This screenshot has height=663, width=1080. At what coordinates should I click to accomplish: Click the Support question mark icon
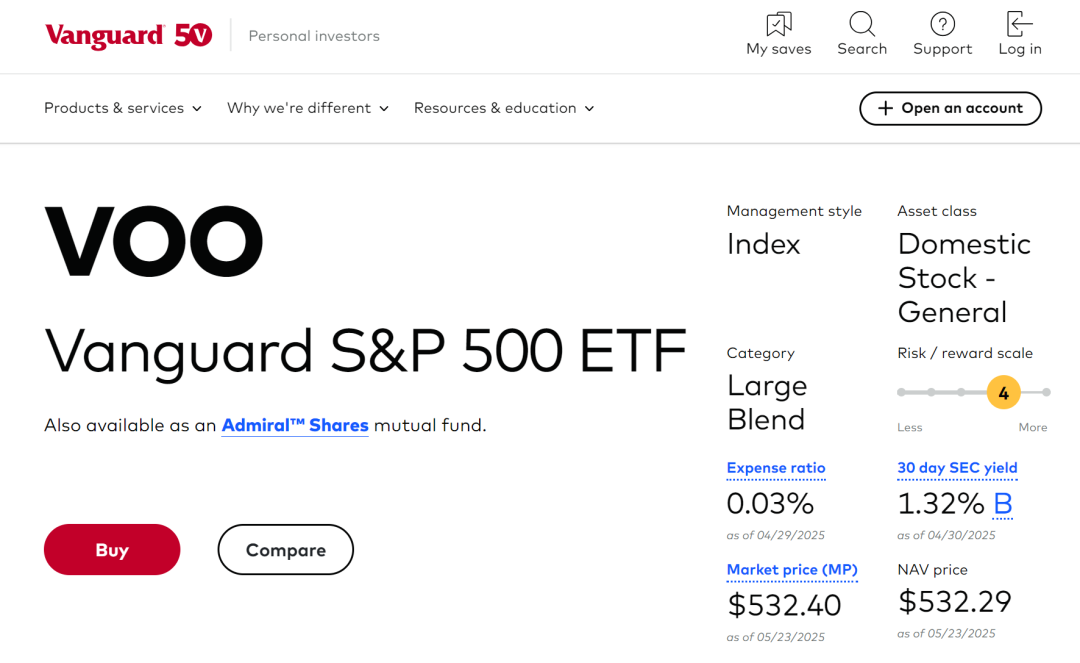942,24
